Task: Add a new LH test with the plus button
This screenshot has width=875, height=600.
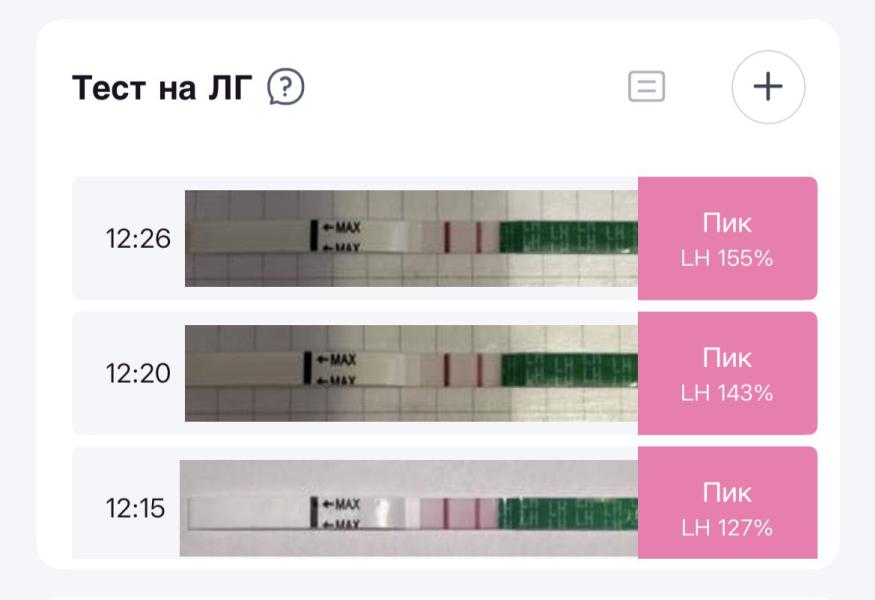Action: (768, 87)
